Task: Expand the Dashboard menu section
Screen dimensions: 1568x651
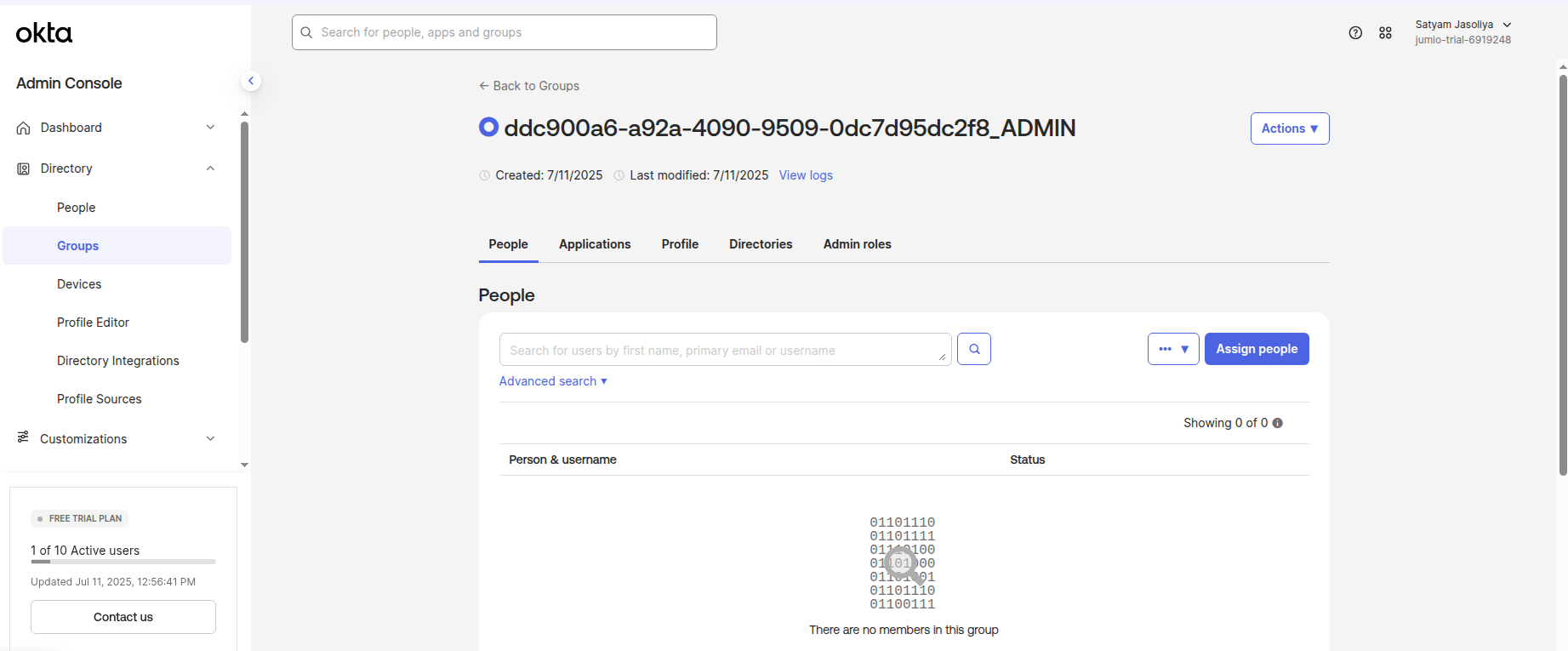Action: (x=210, y=128)
